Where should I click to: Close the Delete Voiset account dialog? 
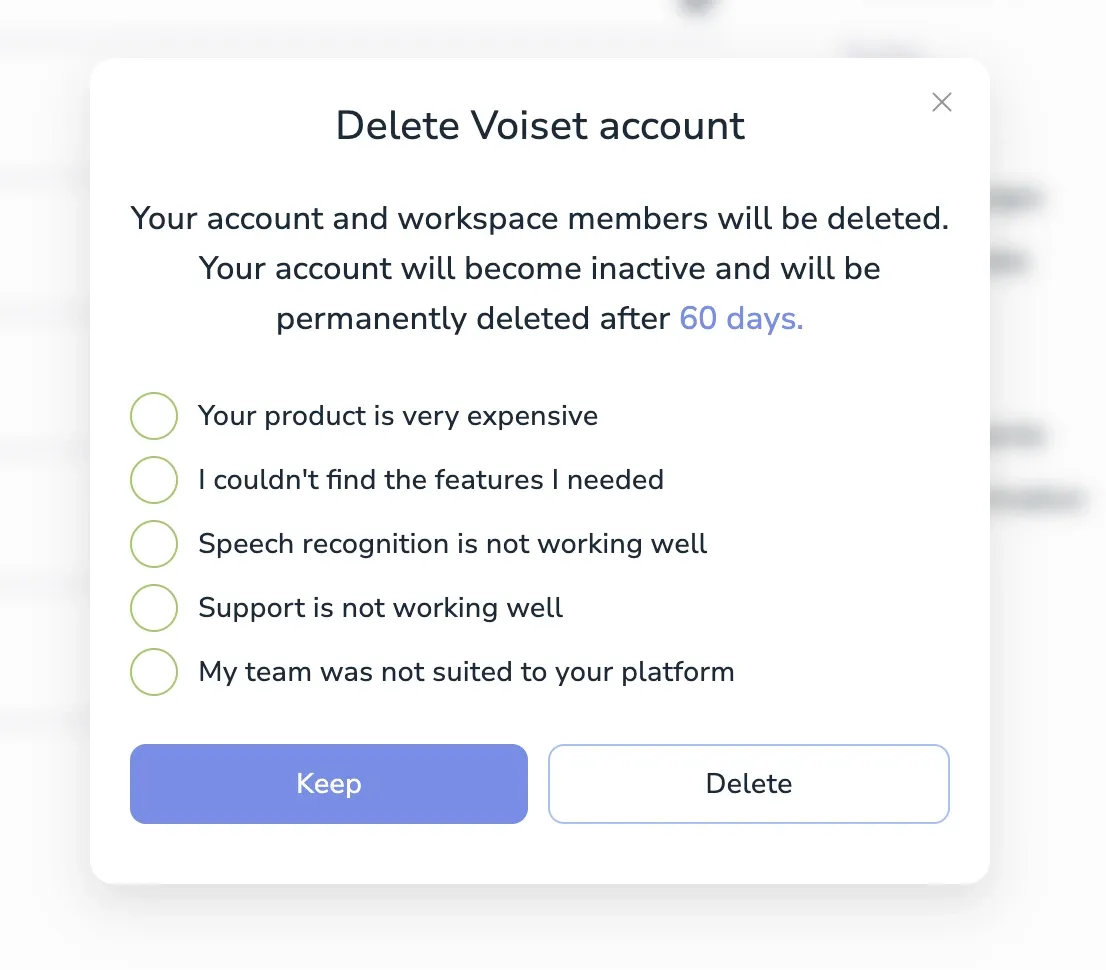[x=941, y=101]
